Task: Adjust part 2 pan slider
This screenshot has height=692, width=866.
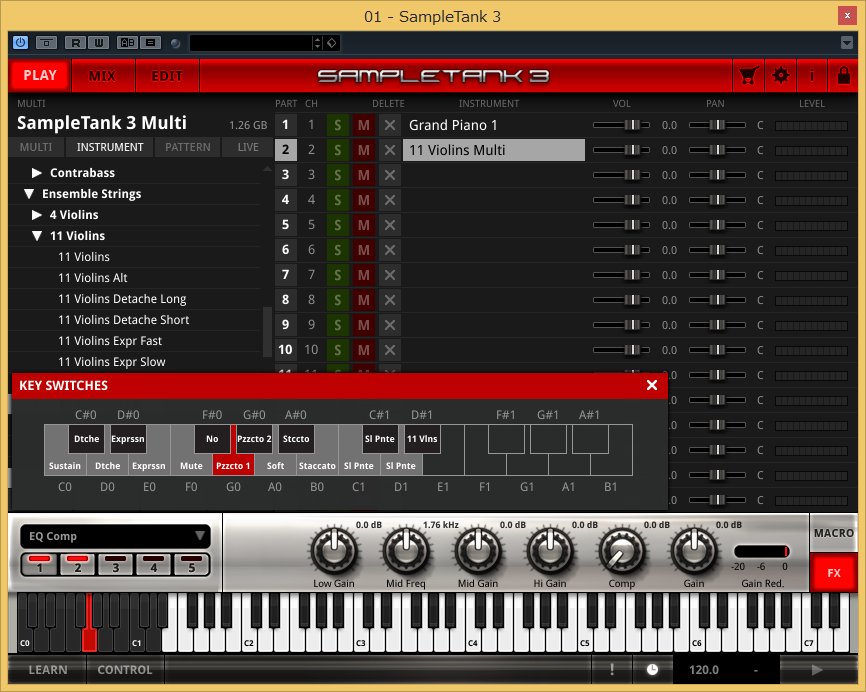Action: click(717, 150)
